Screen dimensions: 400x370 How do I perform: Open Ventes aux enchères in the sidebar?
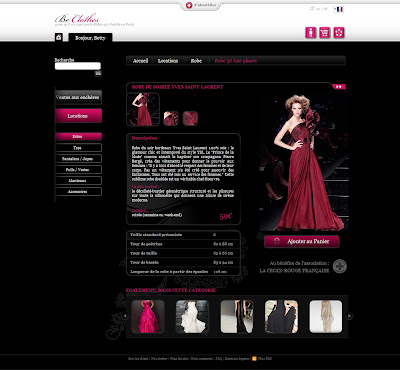coord(78,97)
